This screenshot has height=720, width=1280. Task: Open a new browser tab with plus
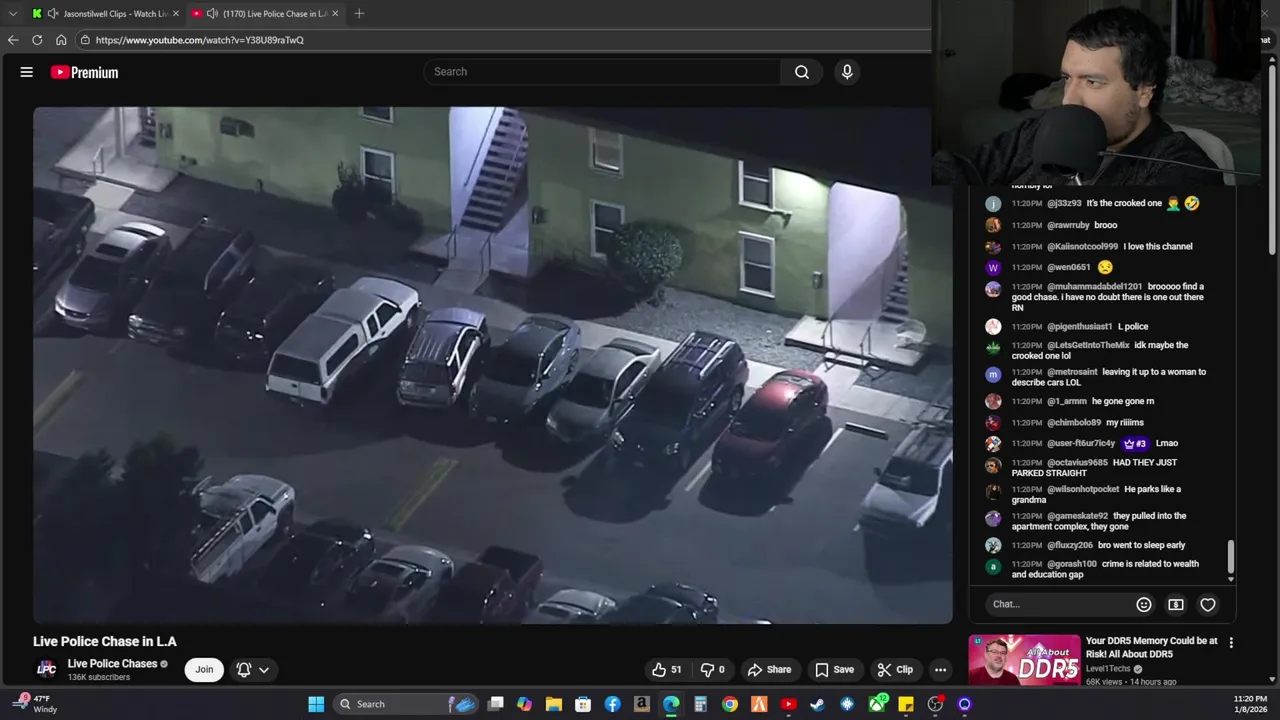tap(359, 13)
